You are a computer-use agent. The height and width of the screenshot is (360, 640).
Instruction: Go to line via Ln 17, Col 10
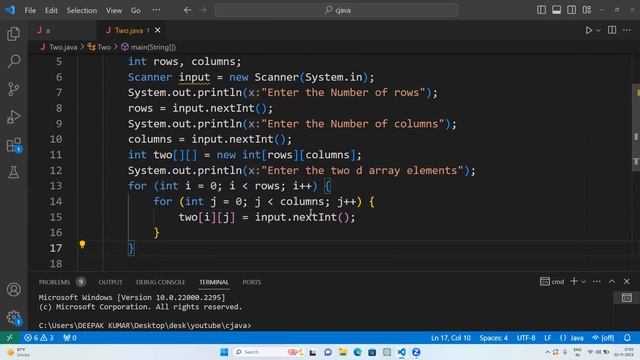coord(451,338)
